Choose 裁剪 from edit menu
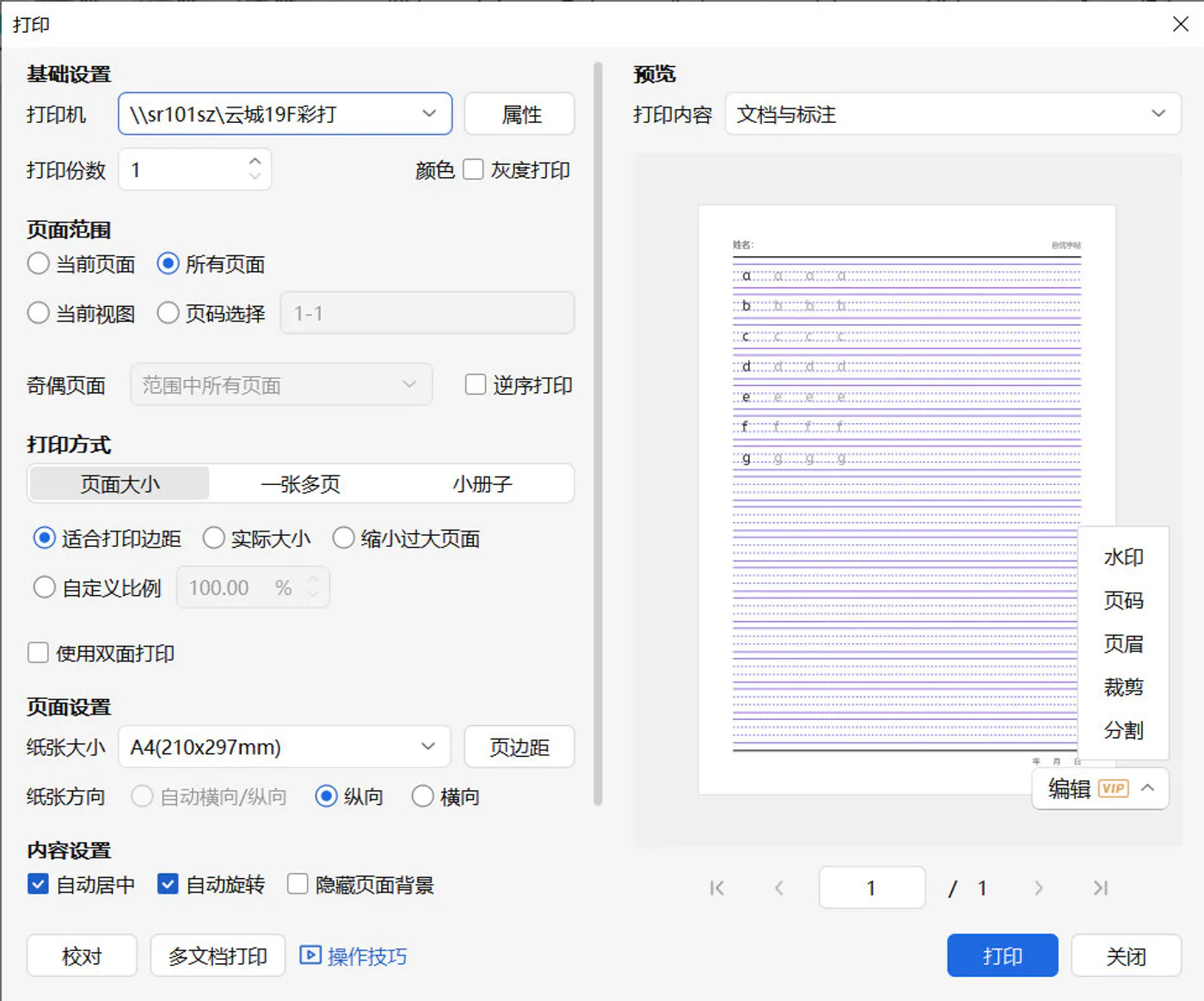This screenshot has width=1204, height=1001. click(1123, 687)
